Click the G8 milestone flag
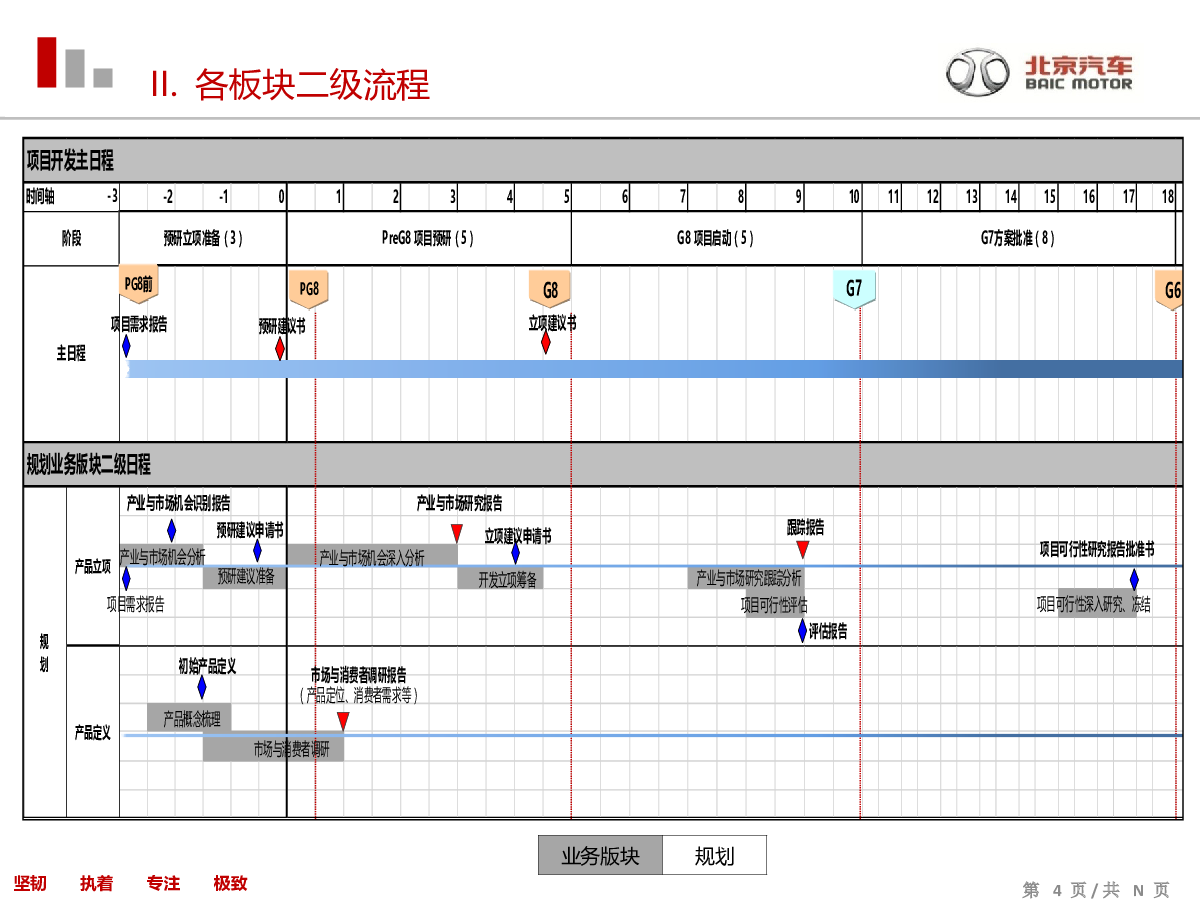The image size is (1200, 900). [550, 291]
